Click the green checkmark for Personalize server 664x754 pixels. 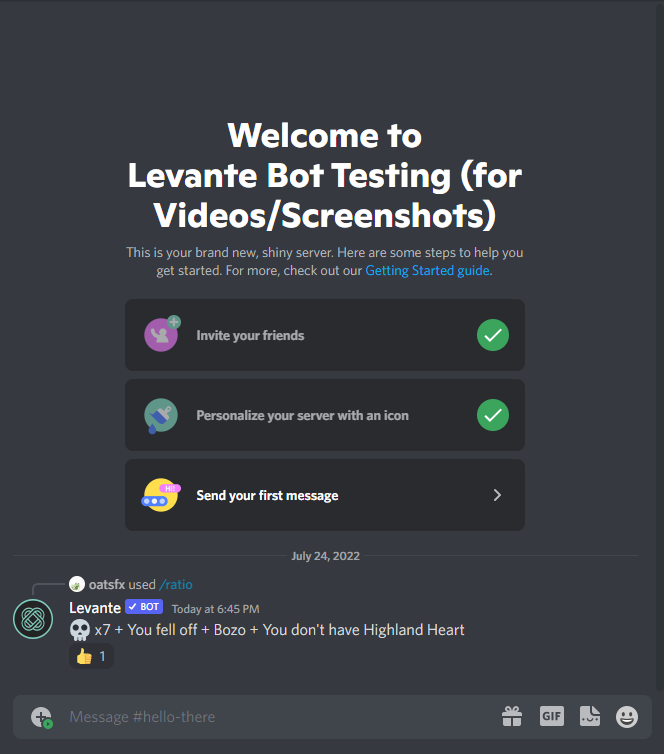493,415
